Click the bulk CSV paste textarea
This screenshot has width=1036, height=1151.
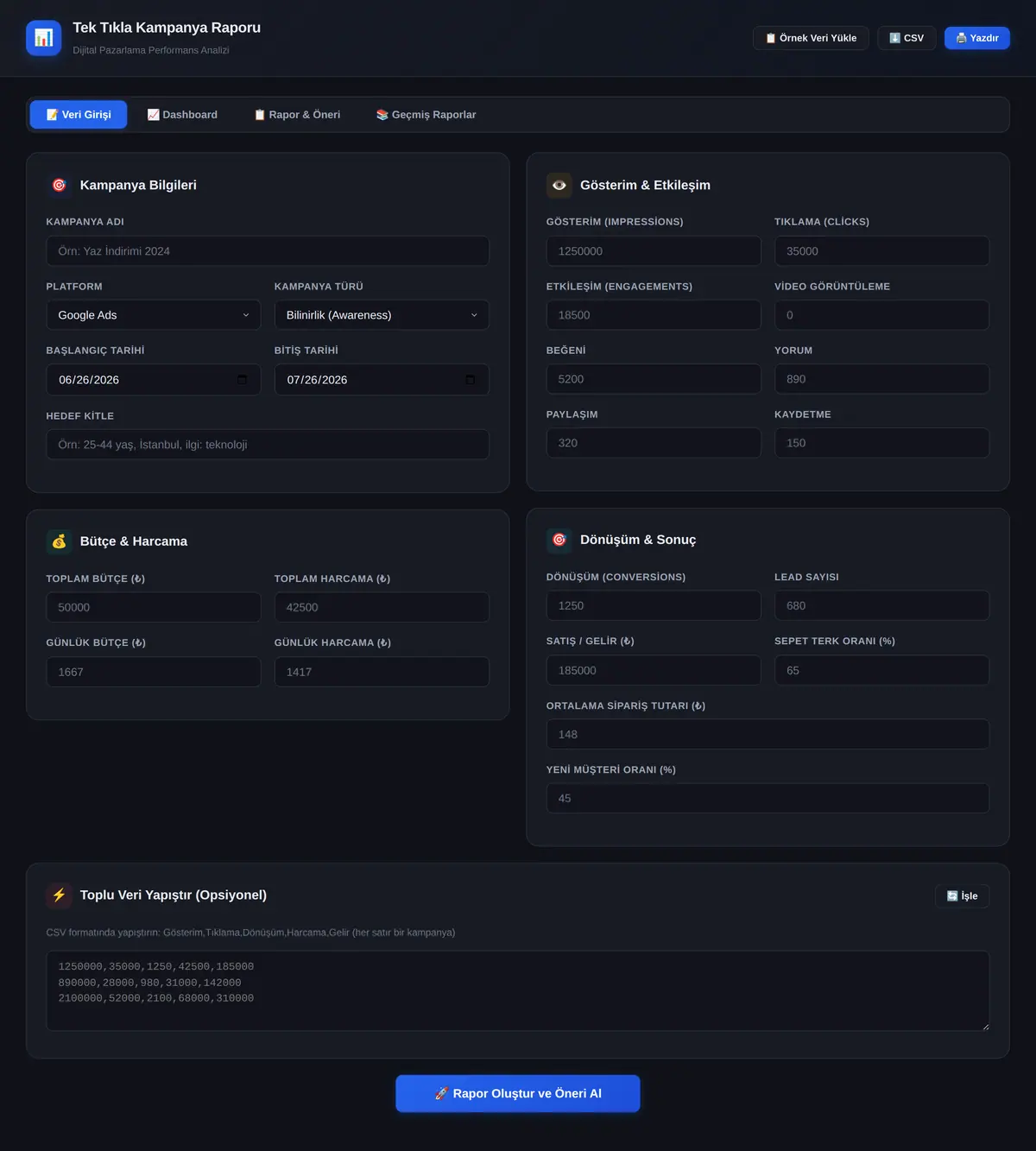518,990
